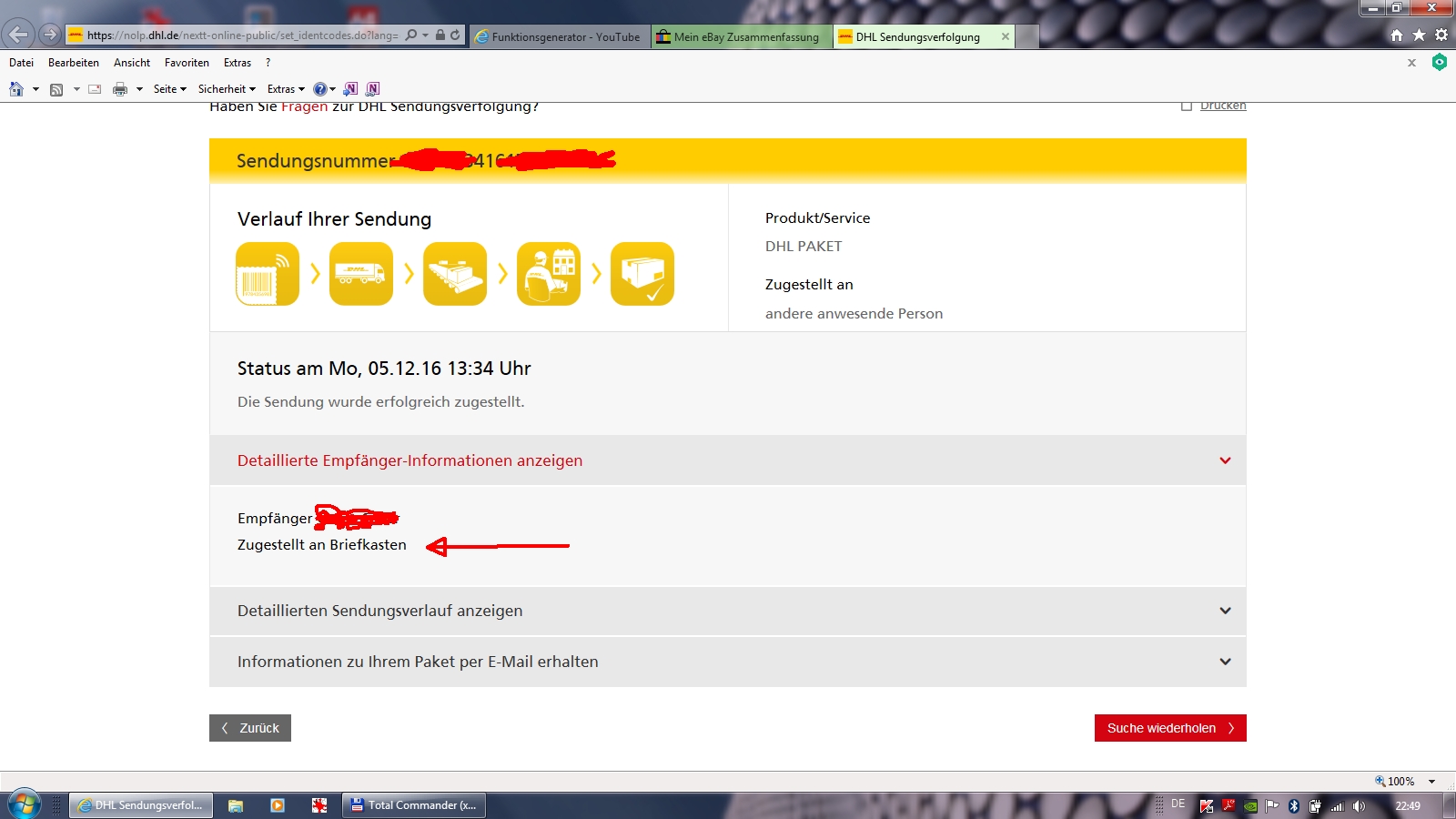Click the Read mail envelope icon
Image resolution: width=1456 pixels, height=819 pixels.
pos(95,89)
